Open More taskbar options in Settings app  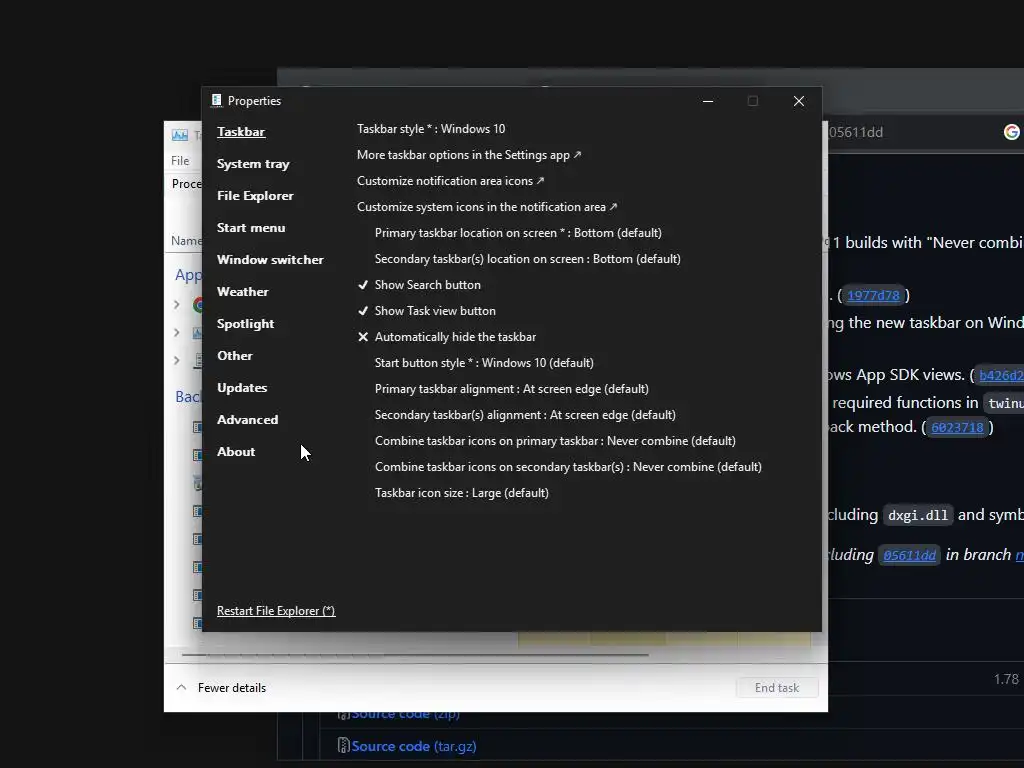[468, 155]
